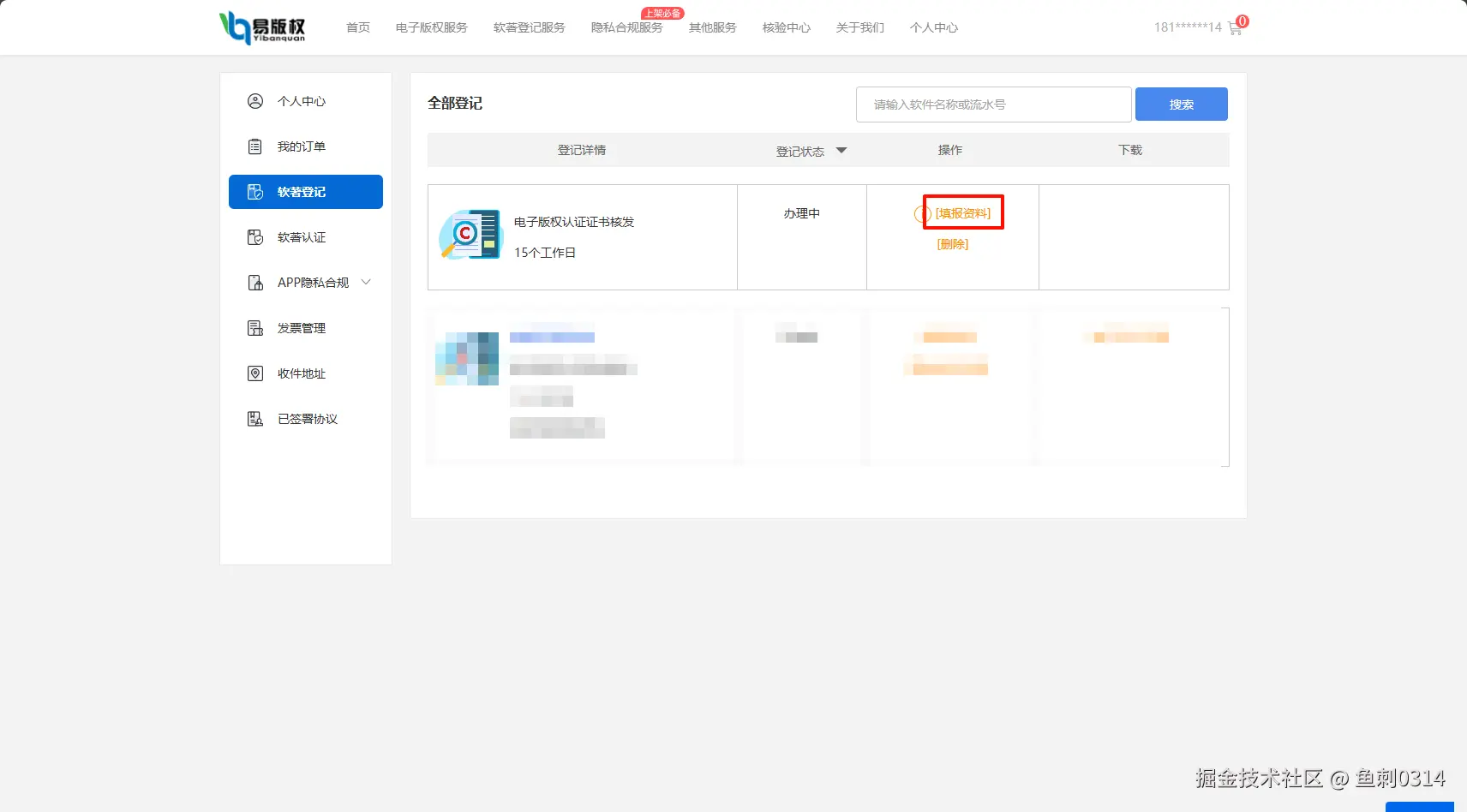Open 隐私合规服务 in top navigation

pyautogui.click(x=627, y=27)
